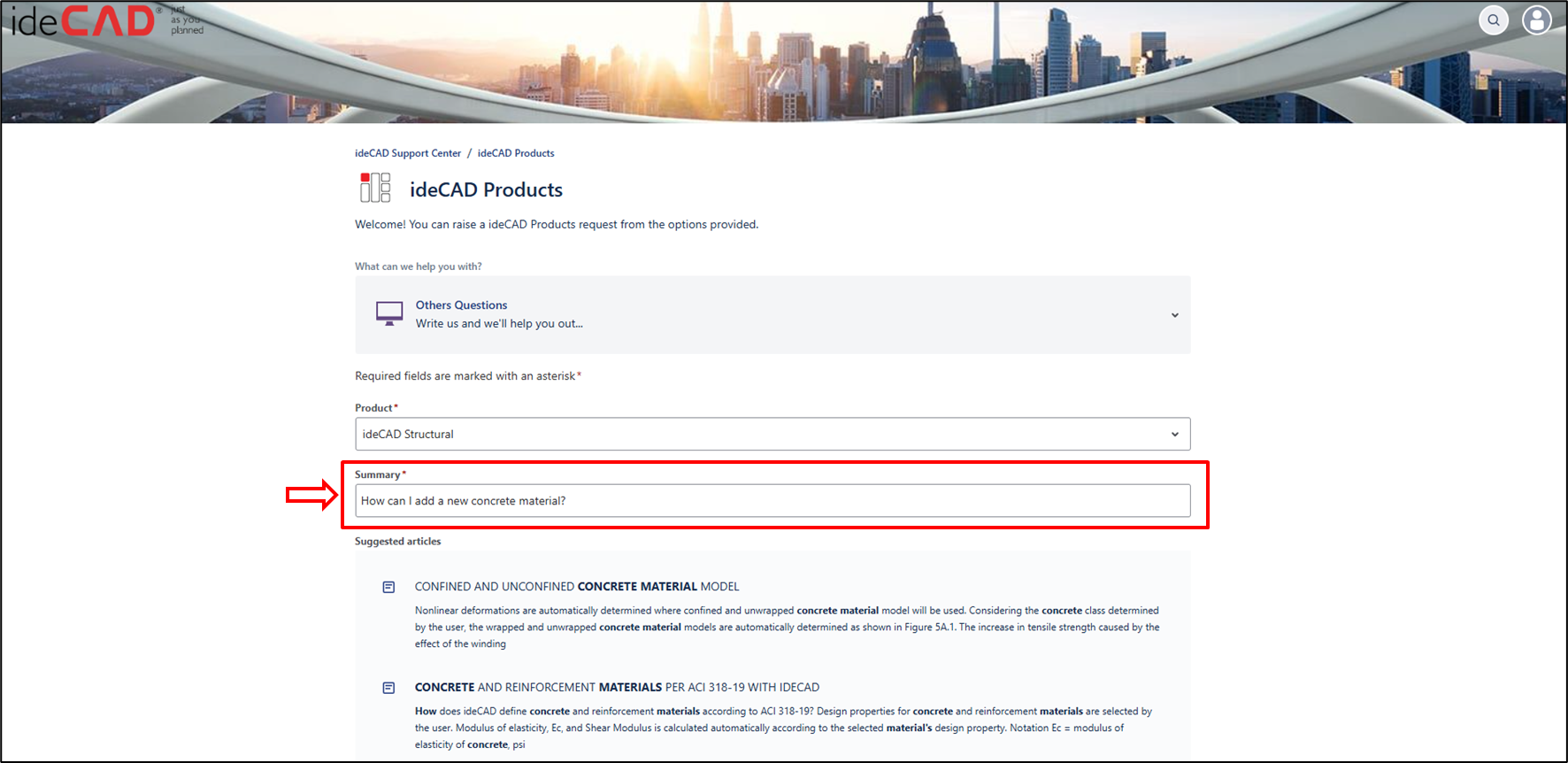The image size is (1568, 763).
Task: Open the ideCAD Products breadcrumb link
Action: tap(516, 153)
